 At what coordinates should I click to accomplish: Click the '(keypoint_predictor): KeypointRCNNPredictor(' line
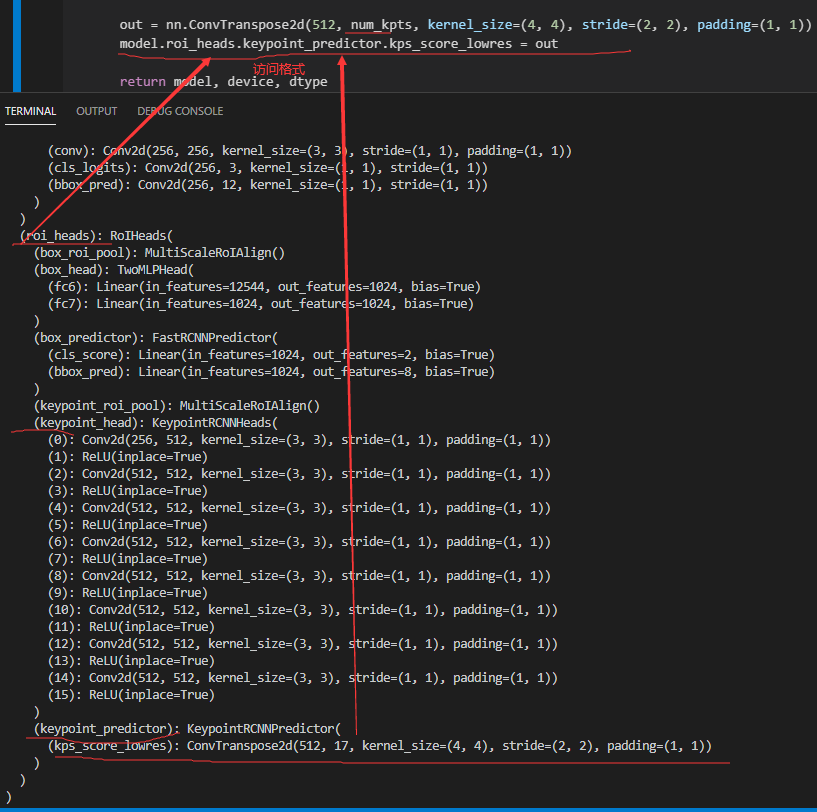(187, 729)
